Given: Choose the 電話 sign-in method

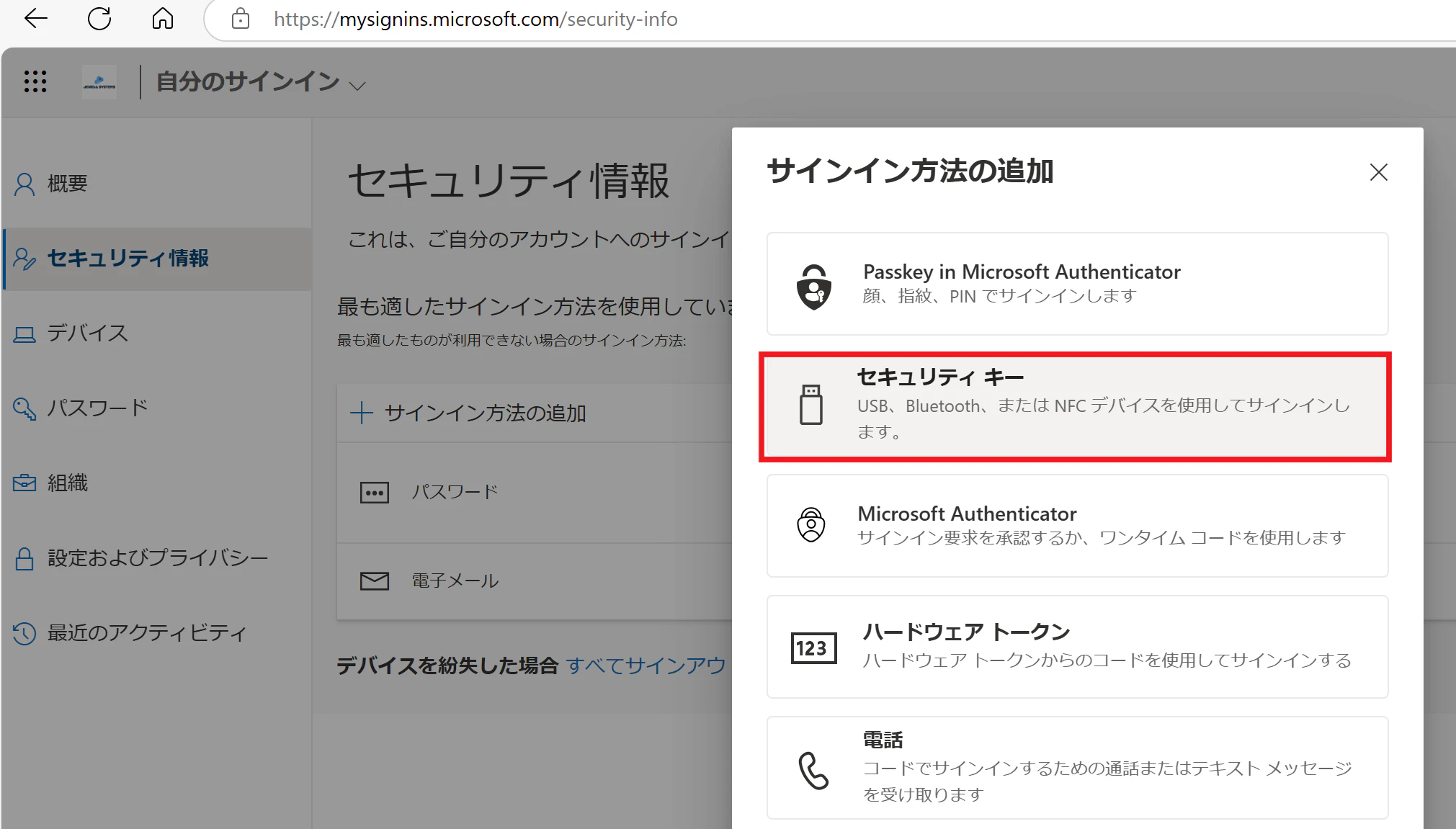Looking at the screenshot, I should (1077, 768).
